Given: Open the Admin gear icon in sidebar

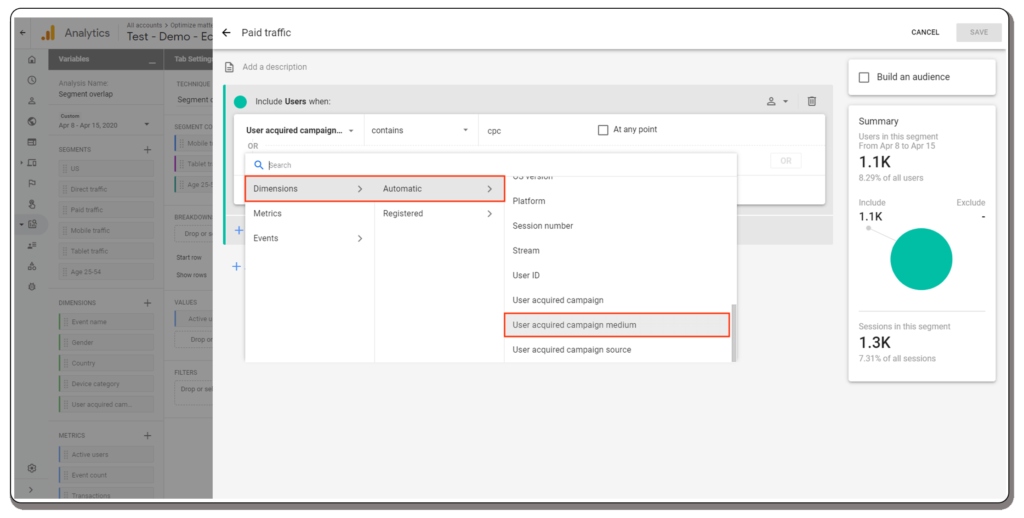Looking at the screenshot, I should [32, 468].
